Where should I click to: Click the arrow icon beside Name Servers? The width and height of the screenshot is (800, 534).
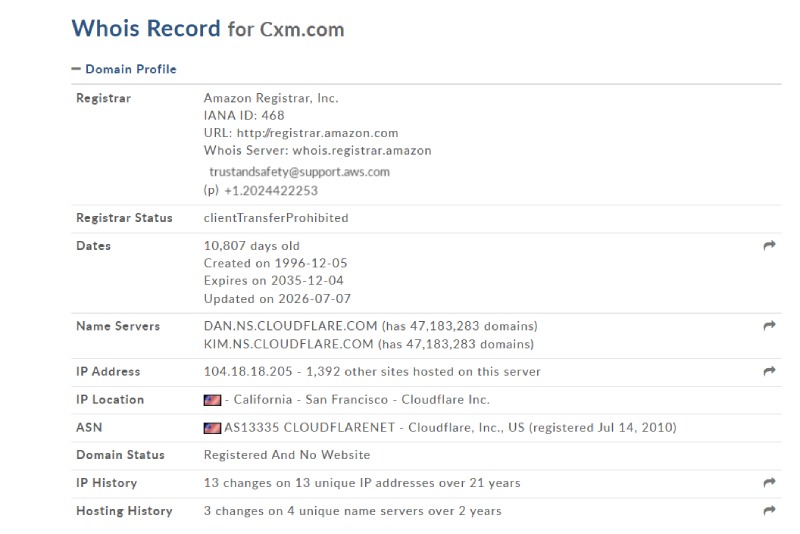(769, 325)
